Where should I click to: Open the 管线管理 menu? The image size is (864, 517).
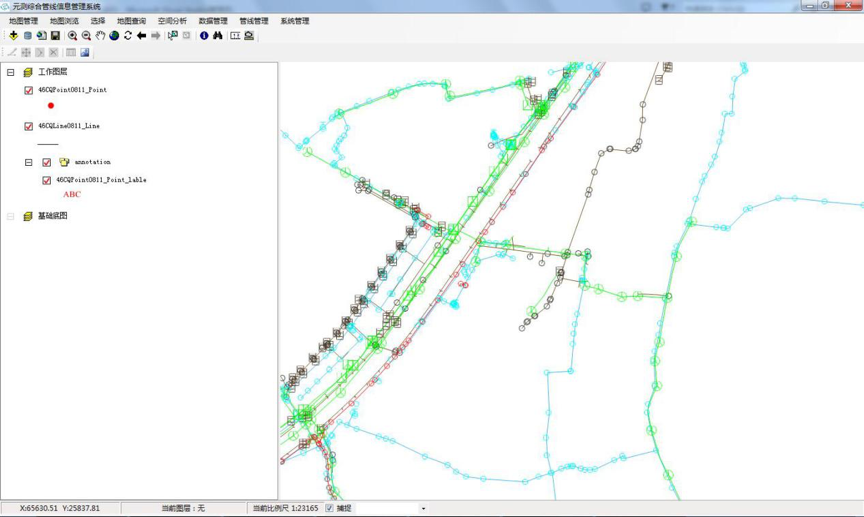[x=253, y=21]
